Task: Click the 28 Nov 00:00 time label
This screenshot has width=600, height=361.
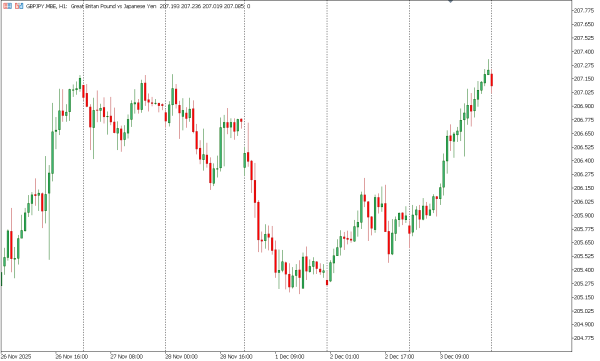Action: 181,357
